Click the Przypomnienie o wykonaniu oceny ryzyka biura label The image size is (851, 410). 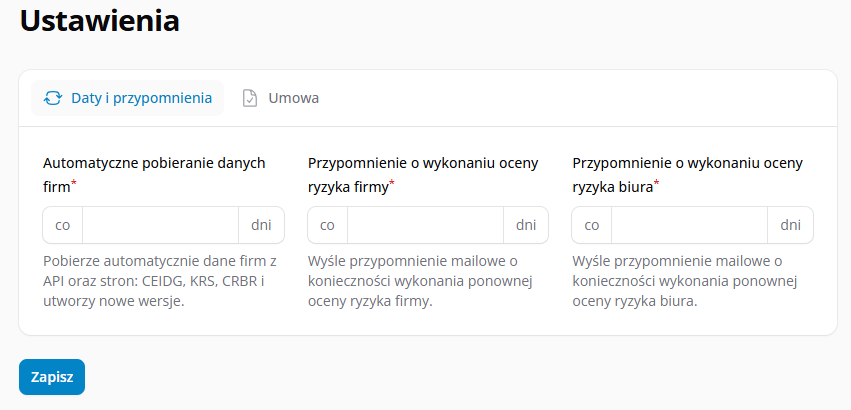(x=687, y=175)
